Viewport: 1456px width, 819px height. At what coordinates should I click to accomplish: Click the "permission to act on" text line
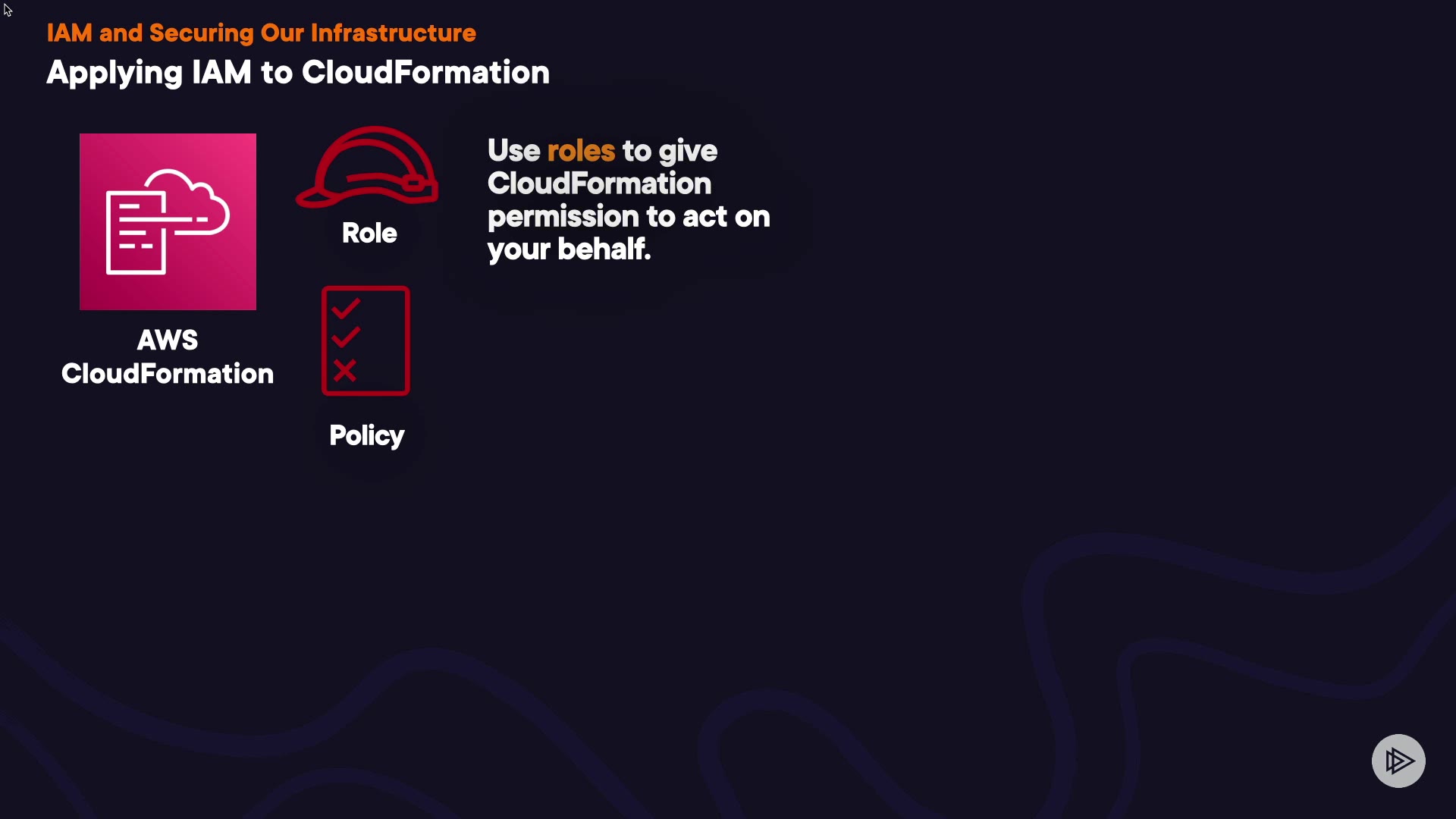click(629, 217)
